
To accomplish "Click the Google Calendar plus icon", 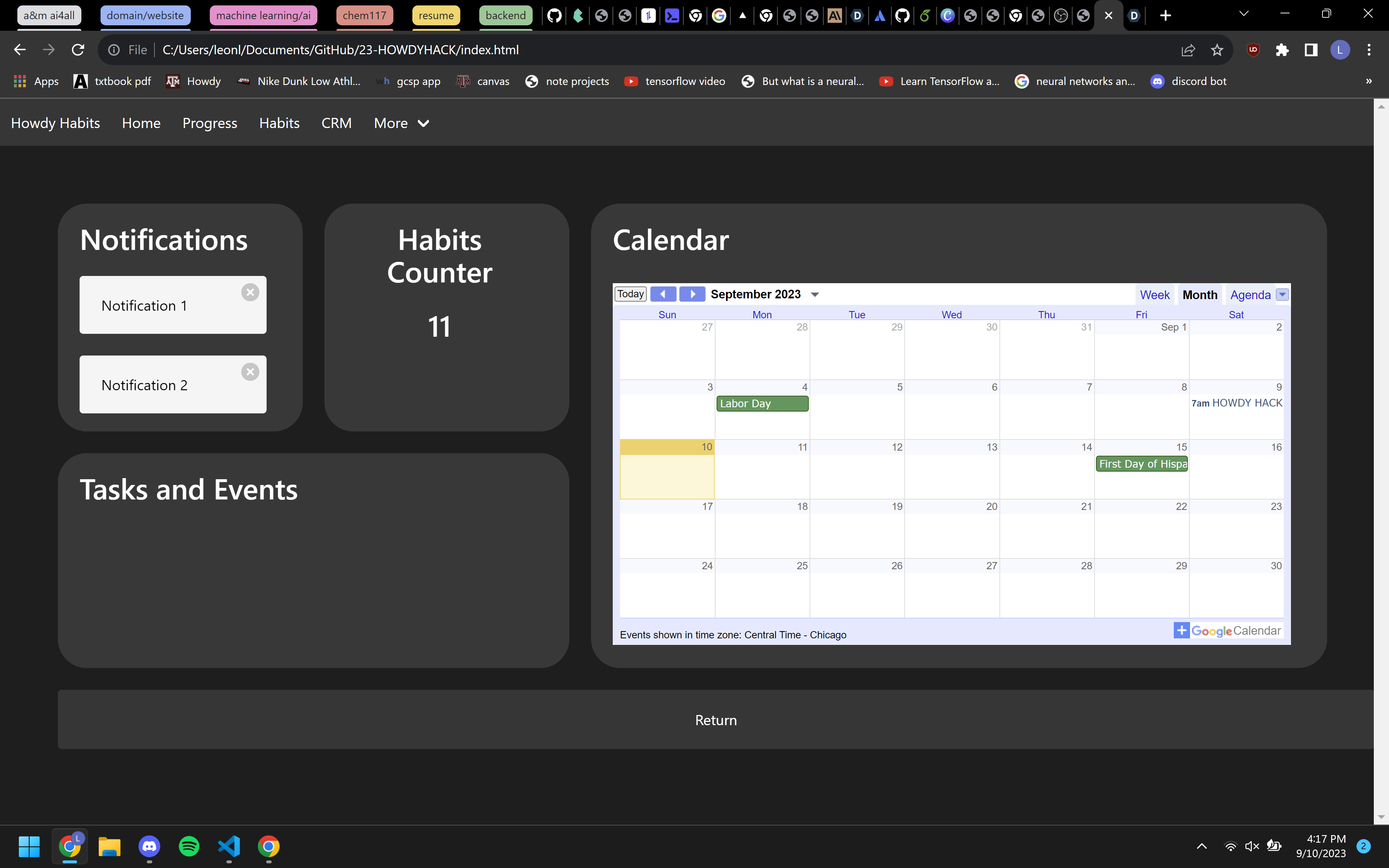I will pyautogui.click(x=1182, y=630).
